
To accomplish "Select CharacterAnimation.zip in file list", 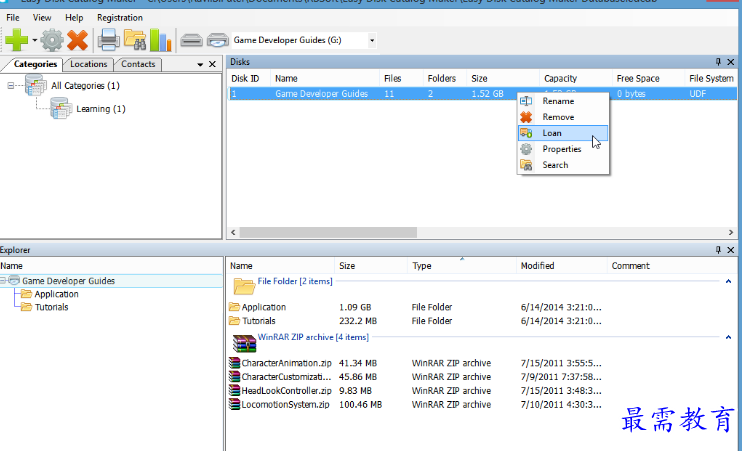I will tap(286, 363).
